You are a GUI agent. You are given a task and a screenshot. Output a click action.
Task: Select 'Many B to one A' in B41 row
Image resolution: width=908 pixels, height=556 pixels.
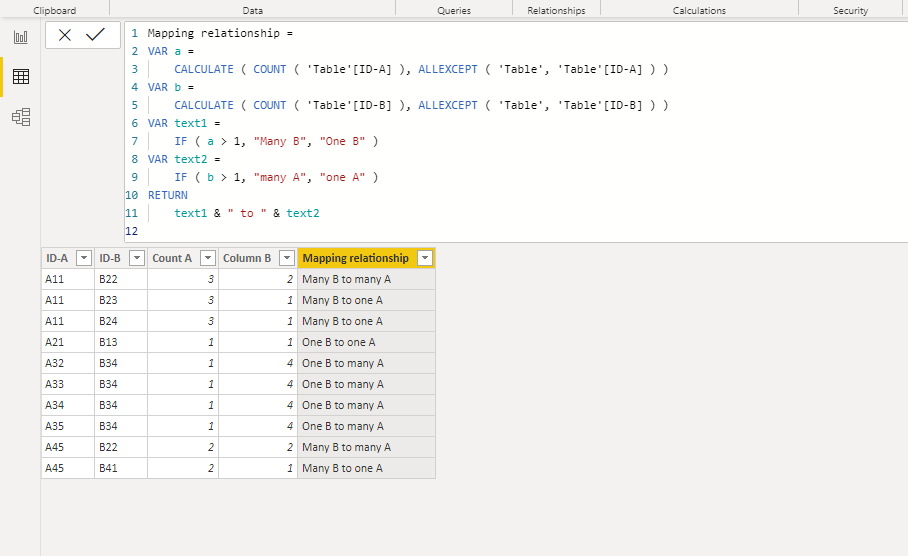[x=367, y=468]
